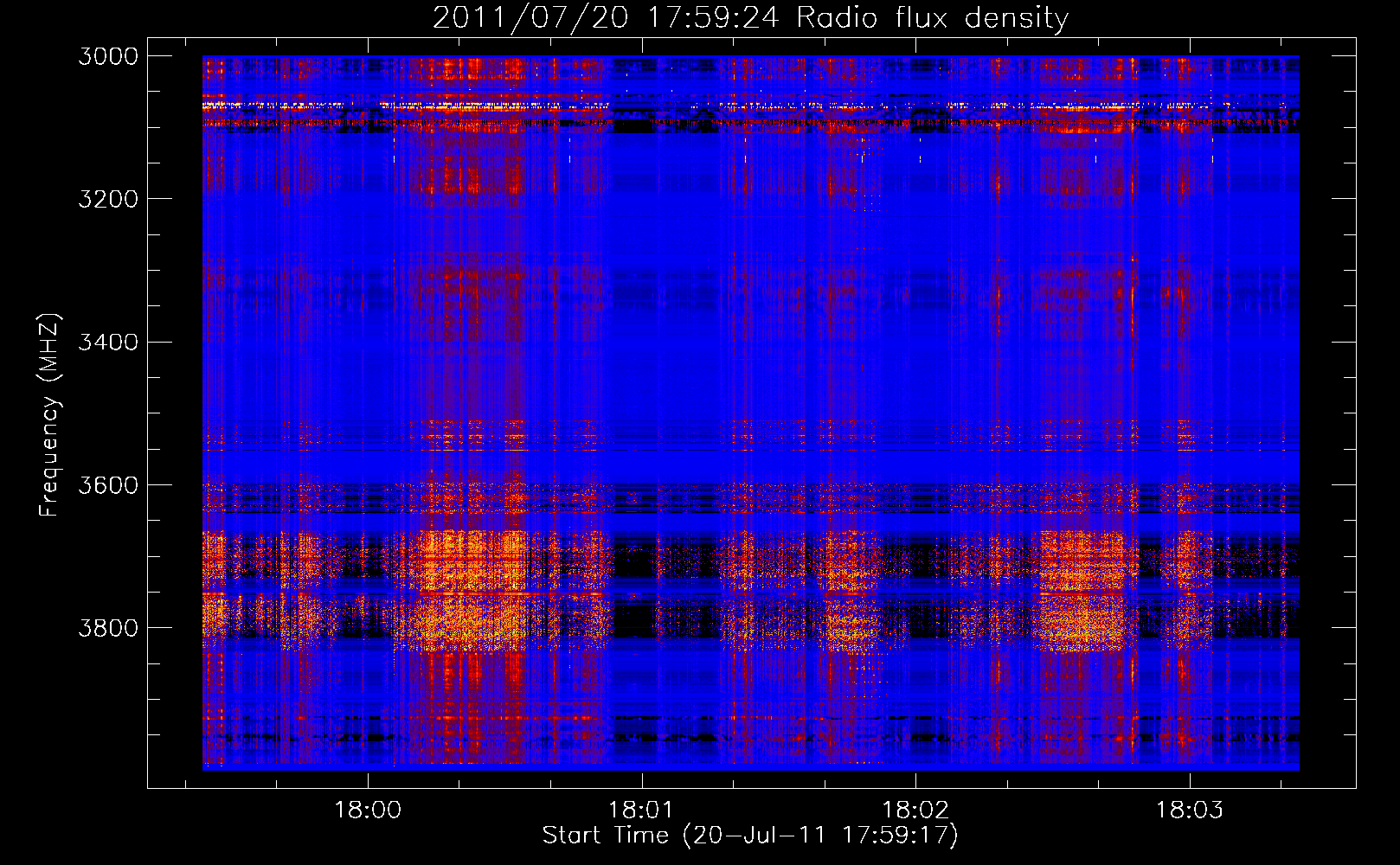Click the "Start Time (20-Jul-11 17:59:17)" label
The width and height of the screenshot is (1400, 865).
click(750, 836)
